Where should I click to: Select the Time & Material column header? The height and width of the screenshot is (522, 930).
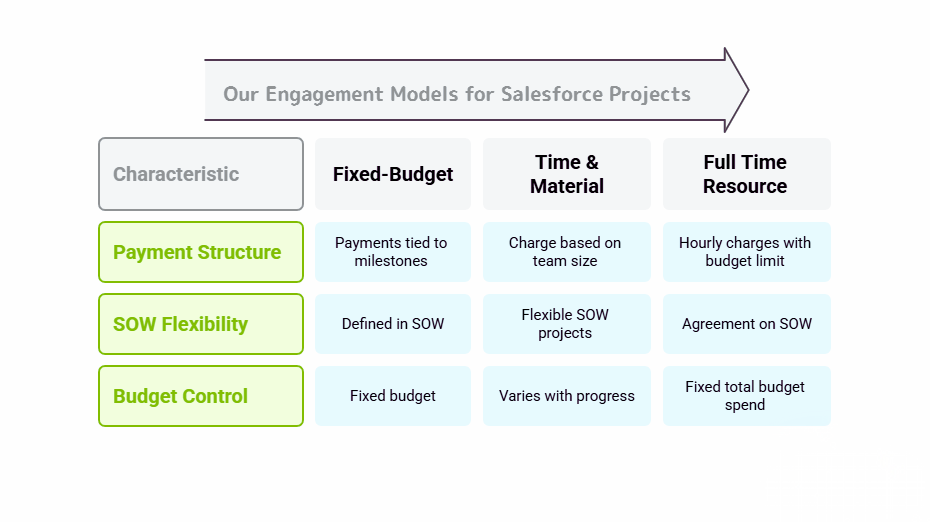pos(567,174)
